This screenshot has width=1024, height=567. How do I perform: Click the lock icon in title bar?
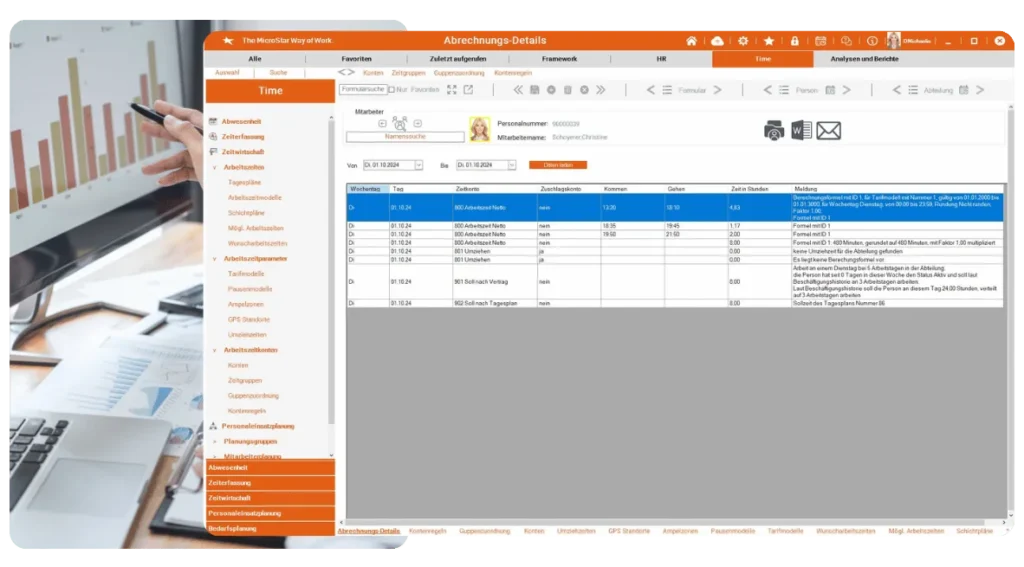pos(794,40)
